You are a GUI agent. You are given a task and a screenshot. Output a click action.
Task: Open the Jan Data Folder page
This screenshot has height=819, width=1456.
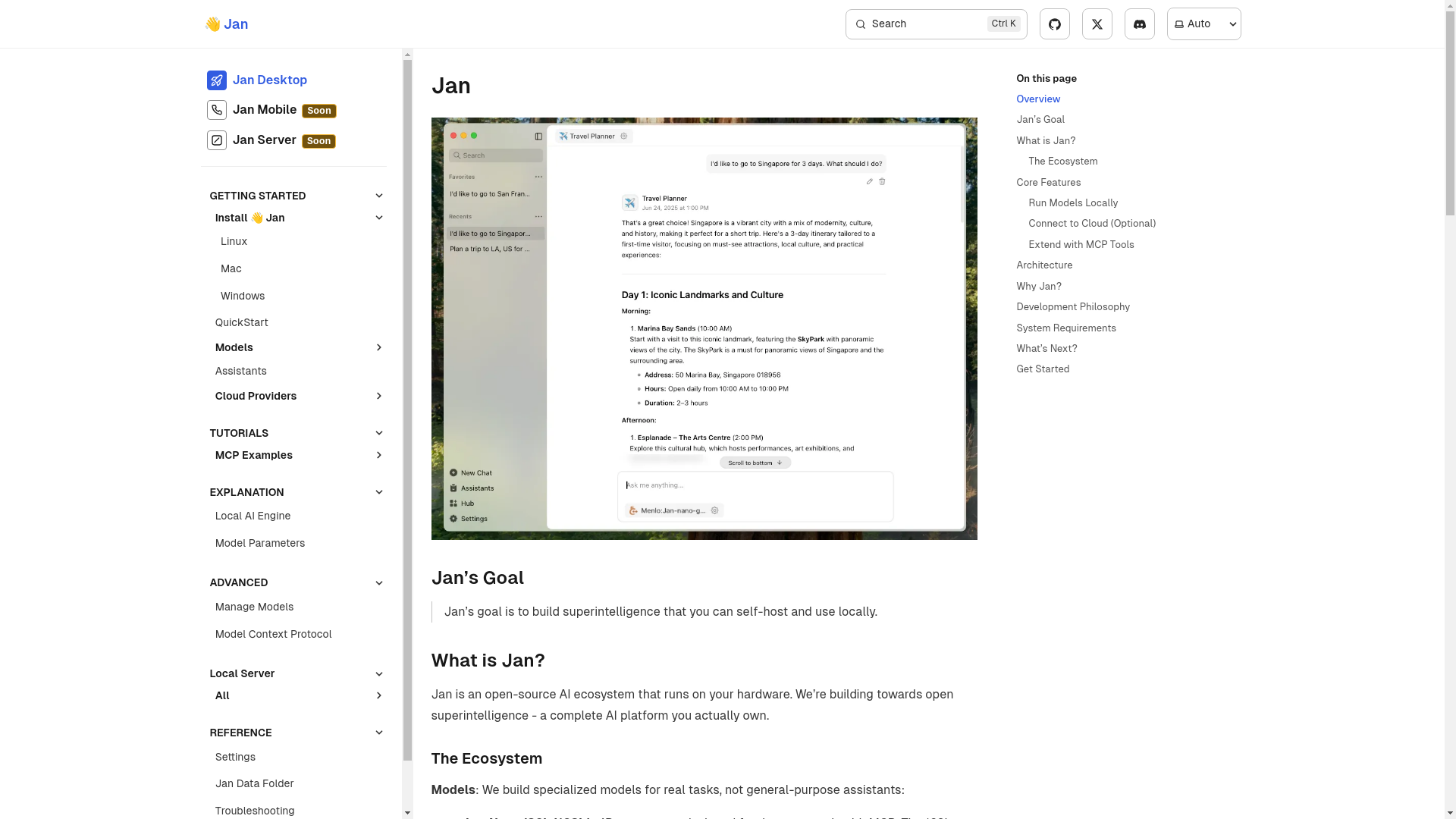coord(254,783)
